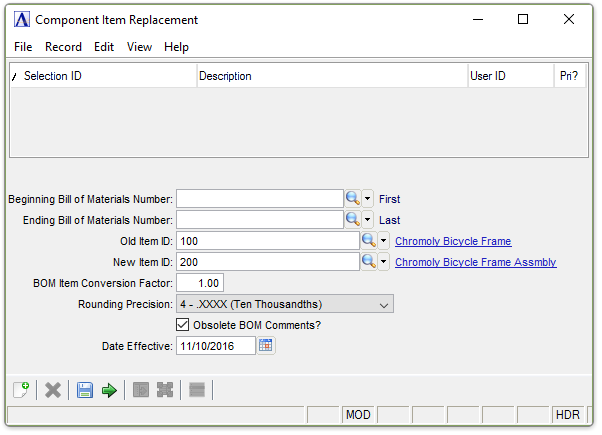Open the Date Effective calendar picker

pyautogui.click(x=266, y=346)
